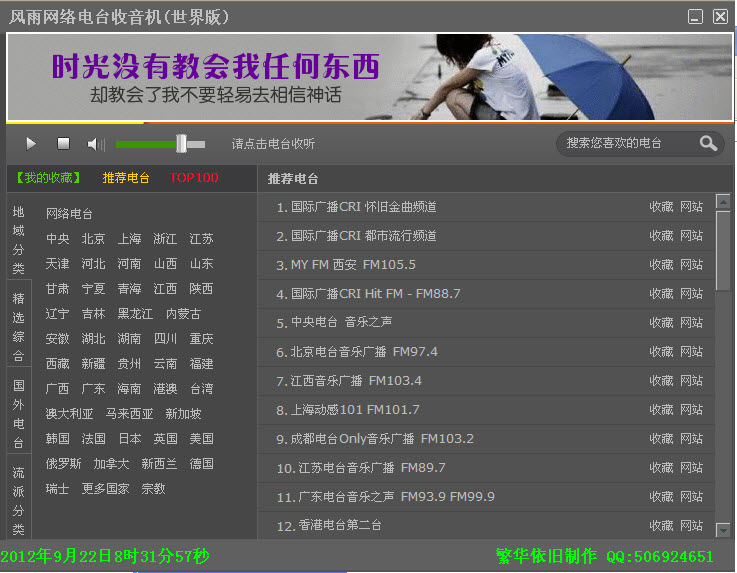Switch to the TOP100 tab
737x573 pixels.
[x=194, y=178]
